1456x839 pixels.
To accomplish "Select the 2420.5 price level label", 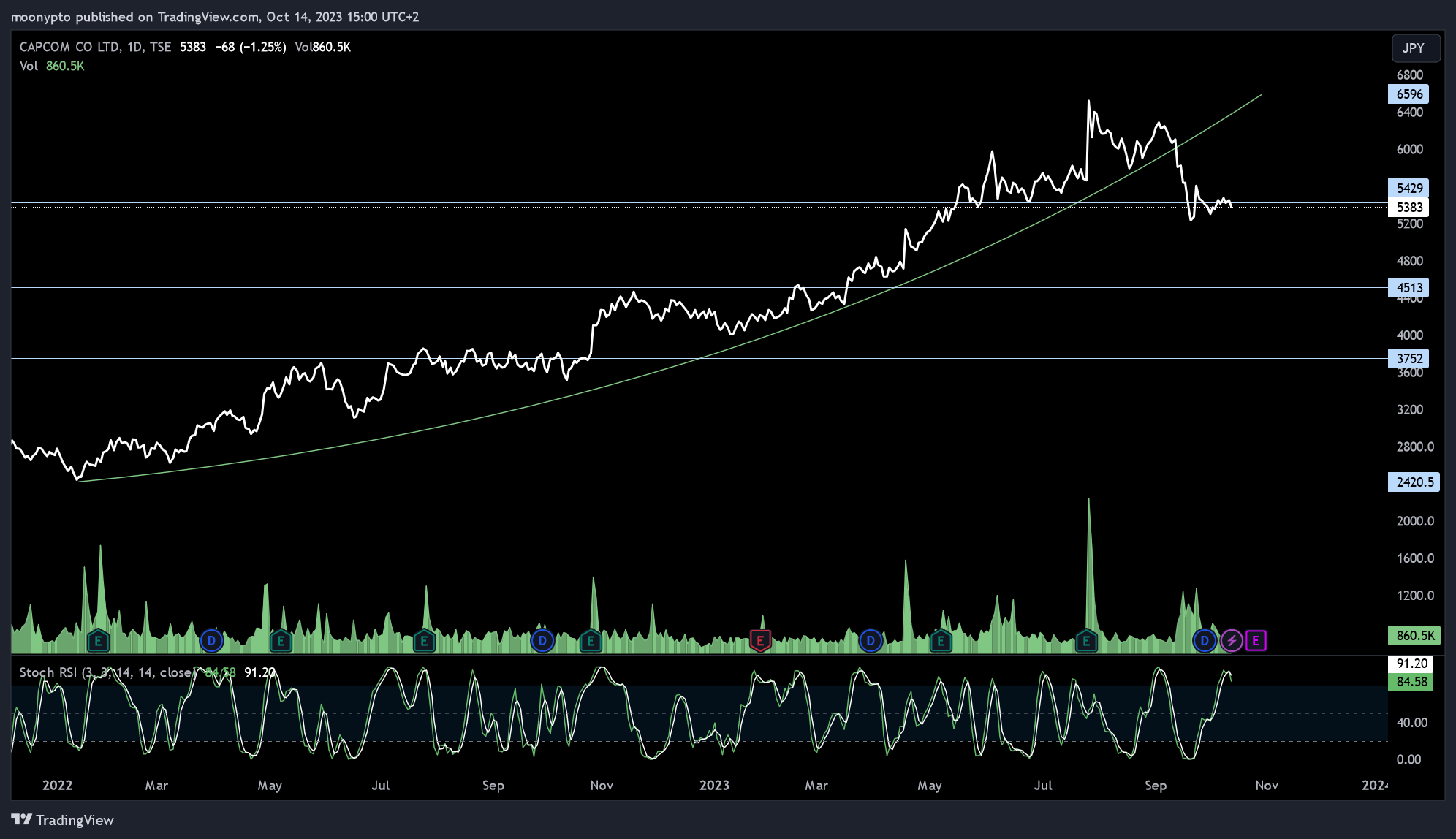I will pyautogui.click(x=1414, y=482).
